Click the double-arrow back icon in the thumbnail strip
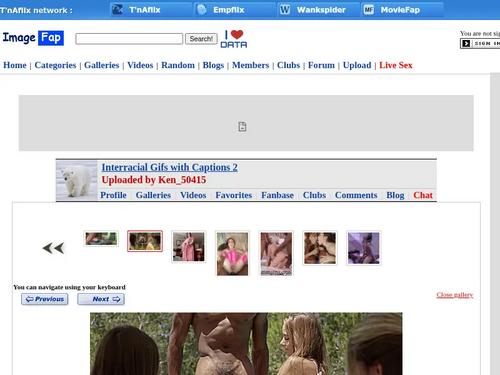 tap(53, 248)
